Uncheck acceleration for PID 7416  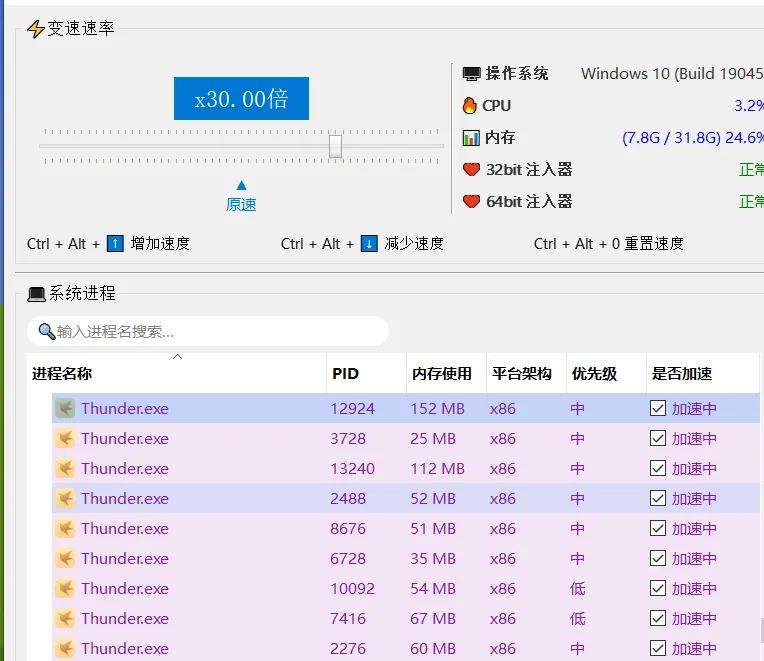(658, 619)
